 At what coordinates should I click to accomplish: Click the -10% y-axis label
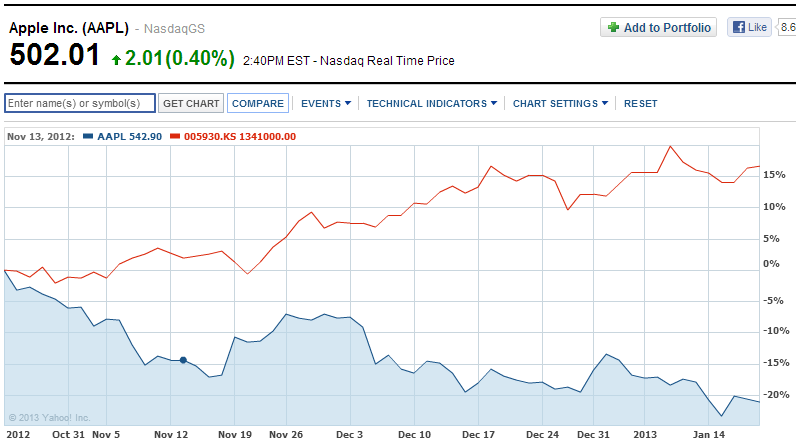pos(776,331)
